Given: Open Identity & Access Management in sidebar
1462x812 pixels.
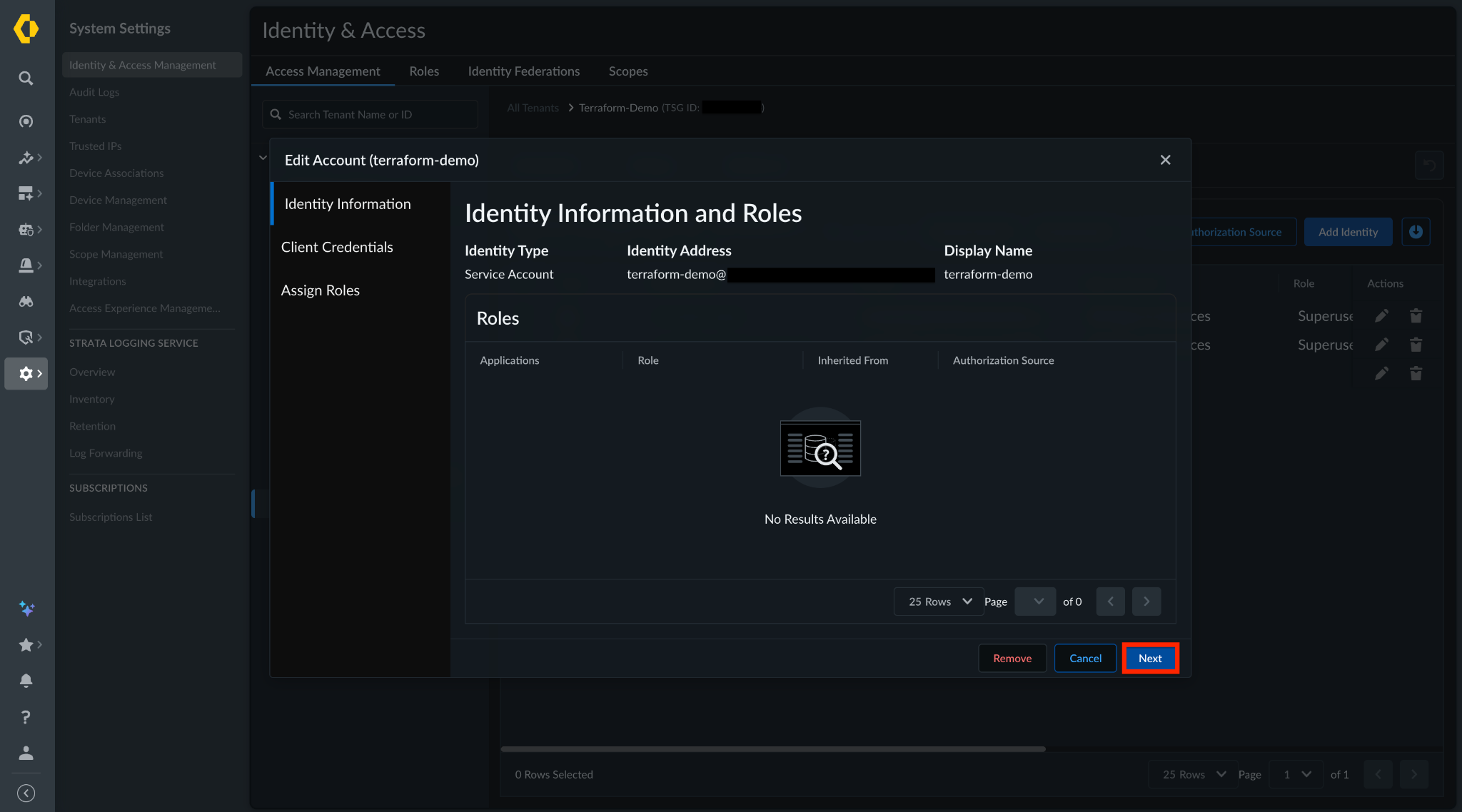Looking at the screenshot, I should (x=152, y=65).
